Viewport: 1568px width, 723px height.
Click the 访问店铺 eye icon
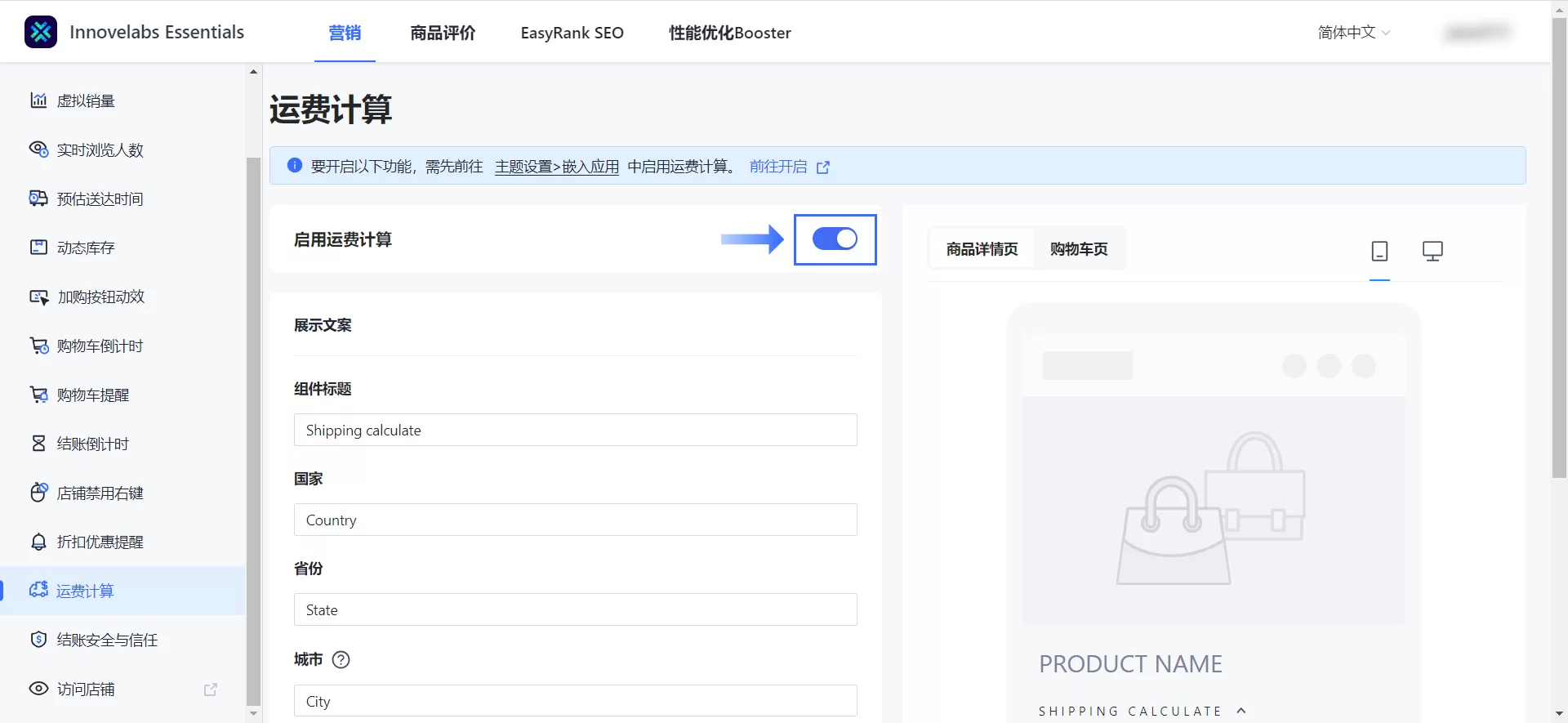[x=38, y=689]
